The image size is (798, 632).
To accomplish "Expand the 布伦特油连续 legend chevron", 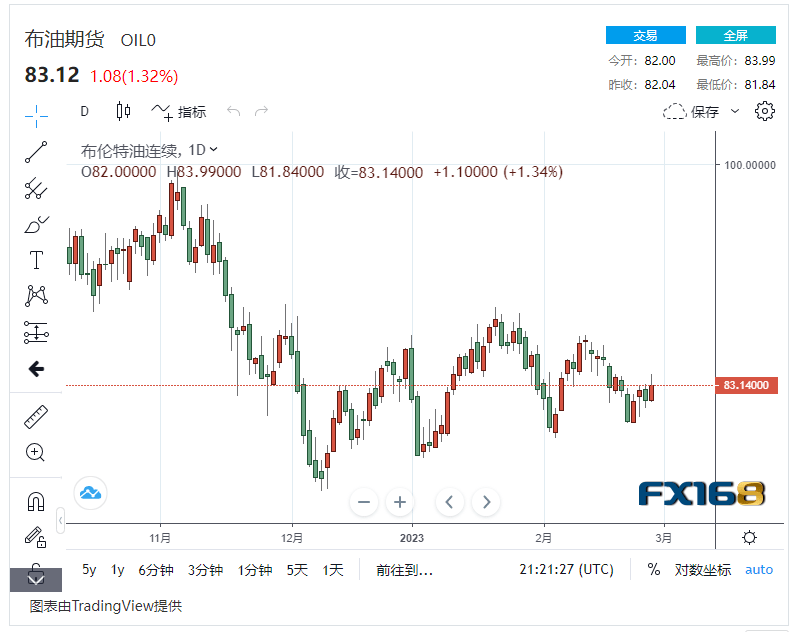I will tap(213, 150).
